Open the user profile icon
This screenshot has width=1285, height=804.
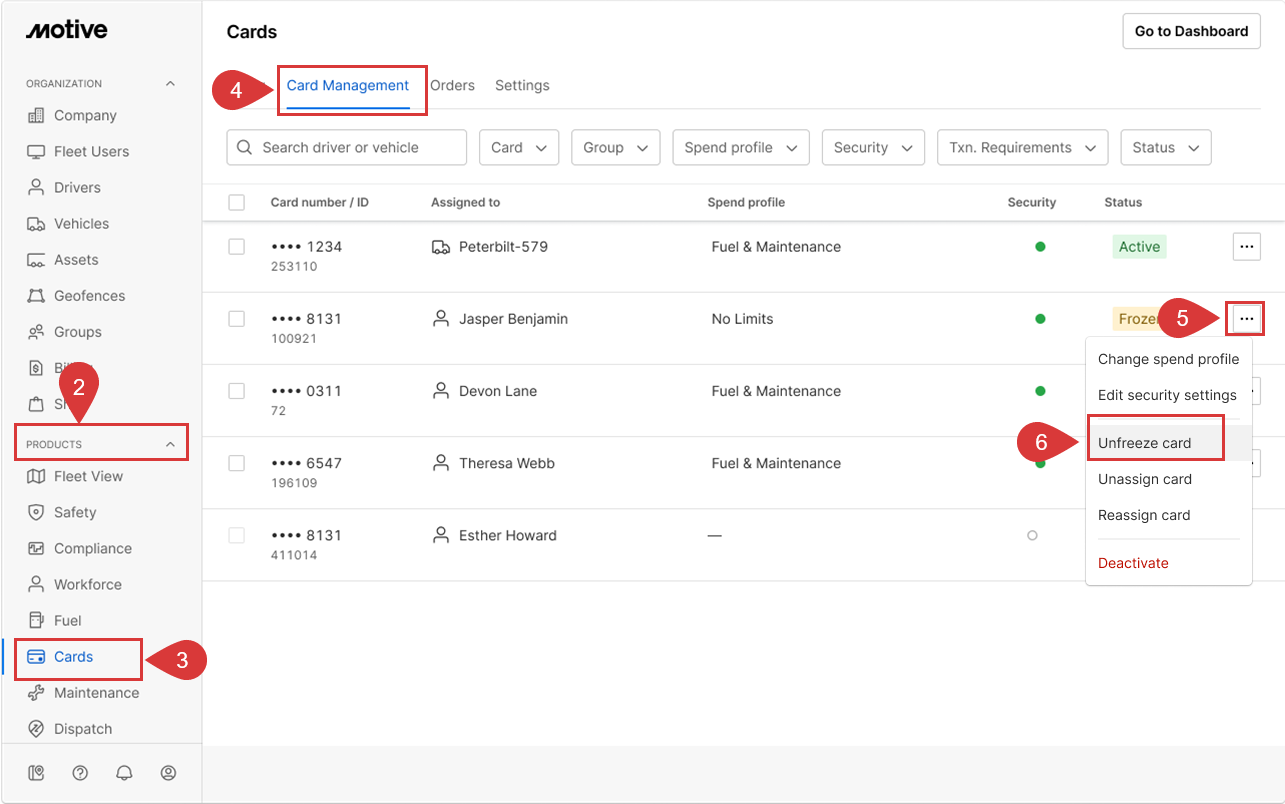pos(168,773)
